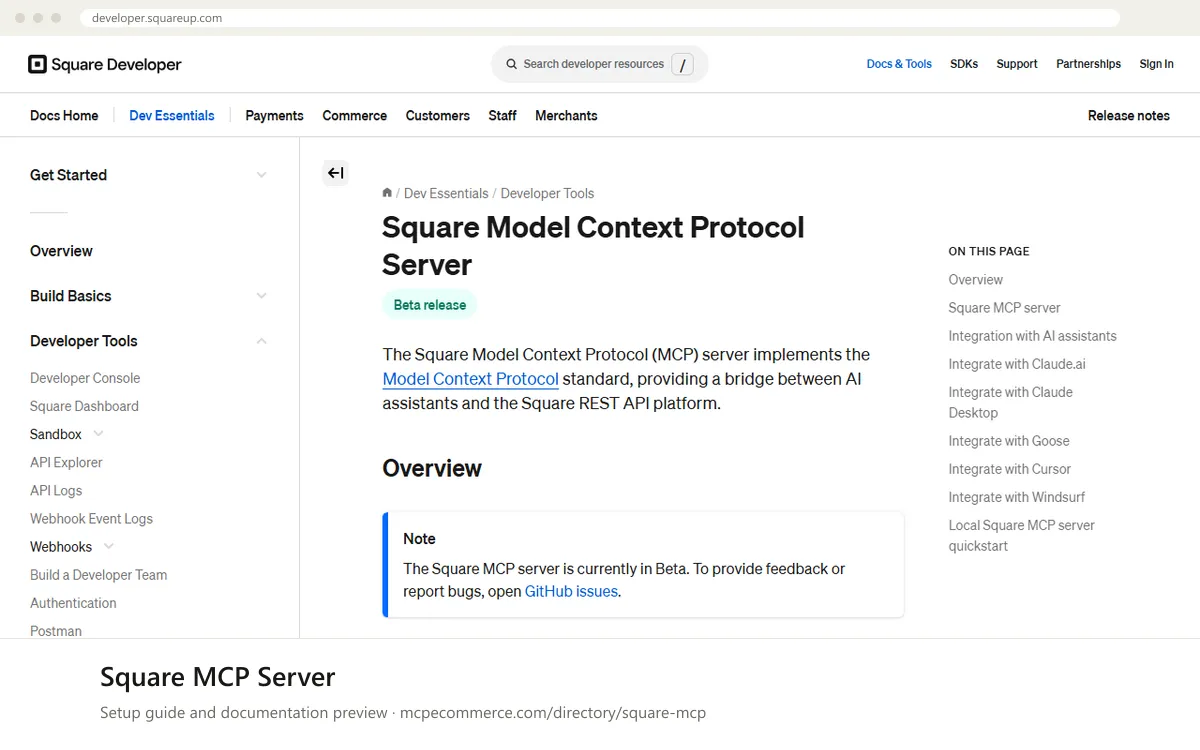The height and width of the screenshot is (750, 1200).
Task: Expand the Build Basics section chevron
Action: 261,296
